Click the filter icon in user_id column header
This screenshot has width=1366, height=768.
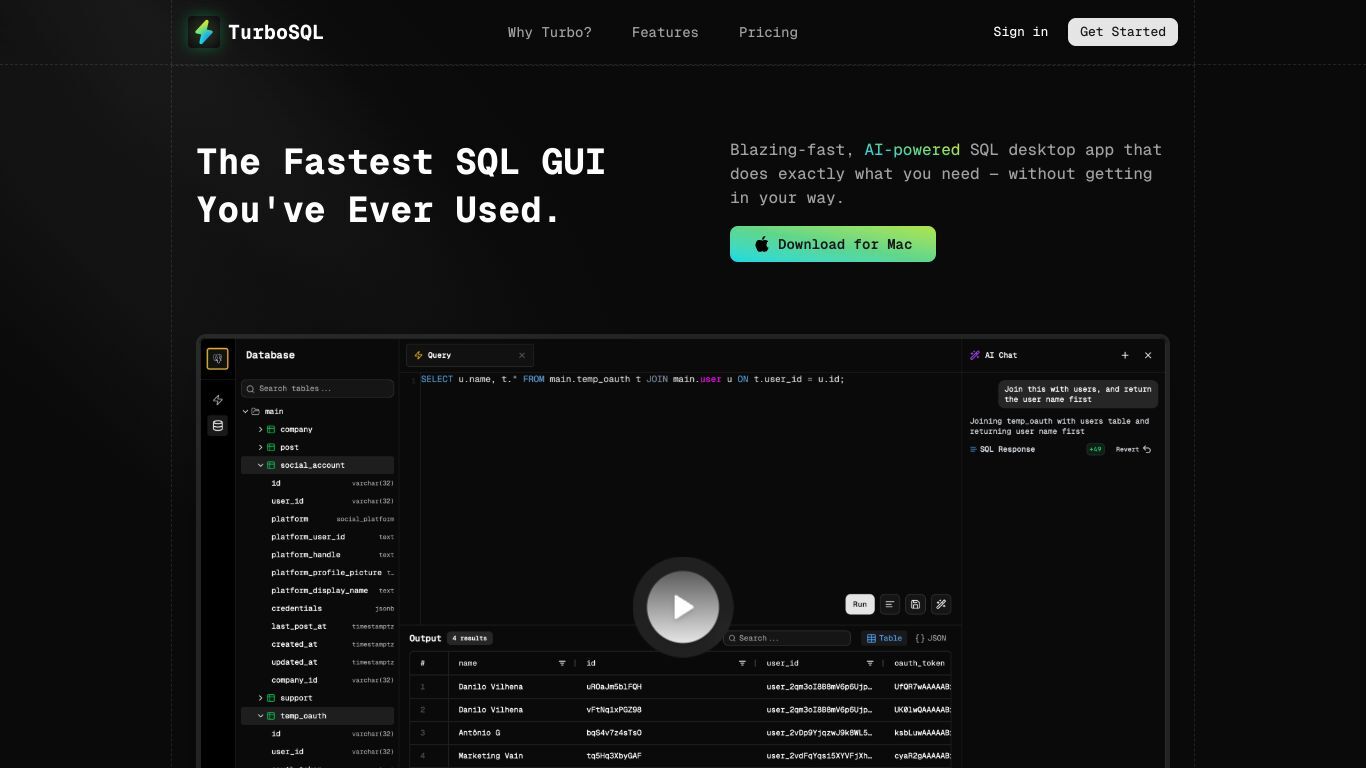point(870,663)
